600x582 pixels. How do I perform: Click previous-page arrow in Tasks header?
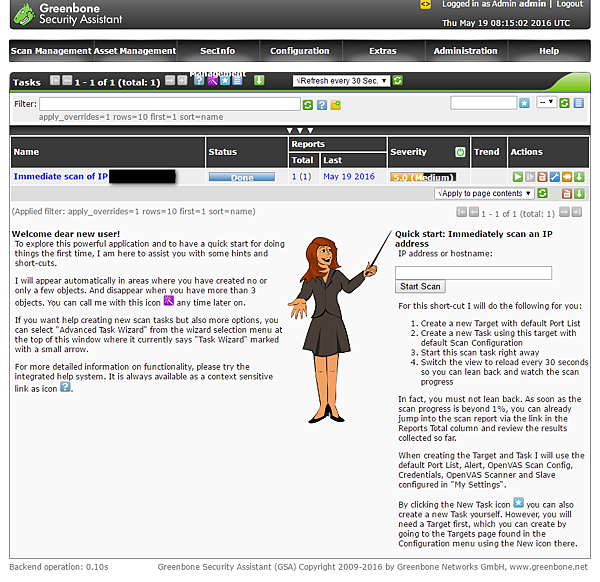(67, 81)
